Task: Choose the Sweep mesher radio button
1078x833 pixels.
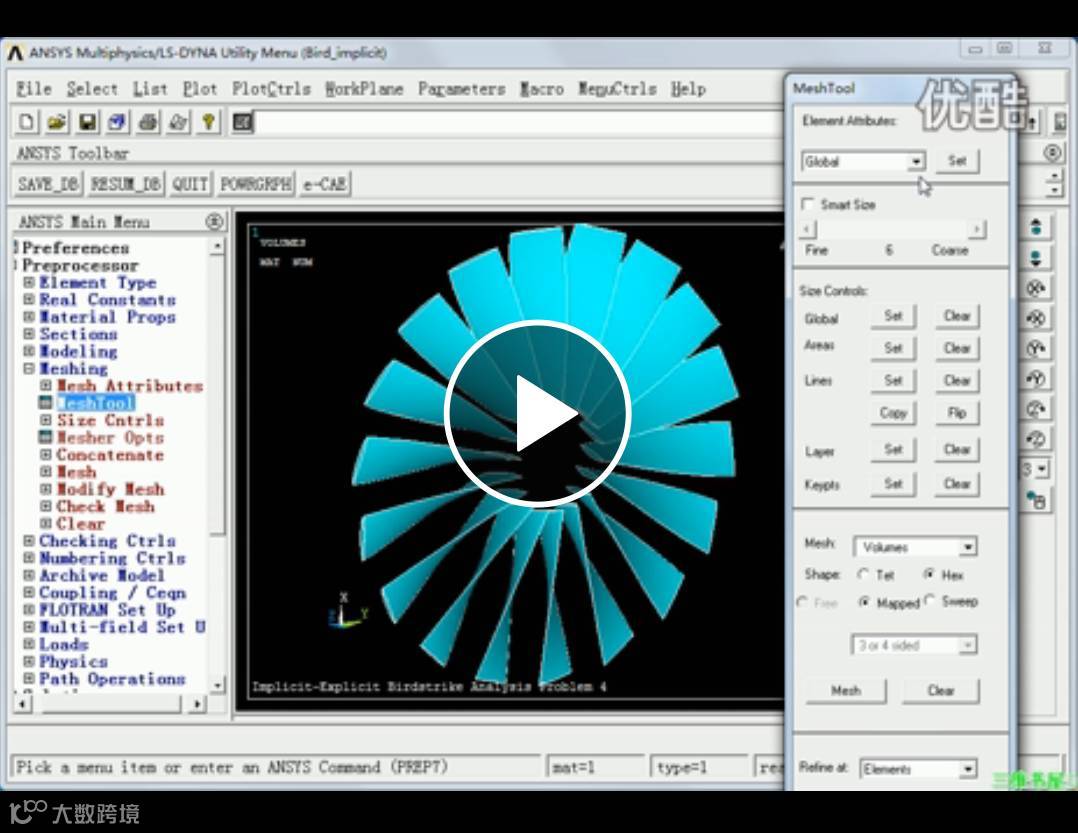Action: (x=930, y=600)
